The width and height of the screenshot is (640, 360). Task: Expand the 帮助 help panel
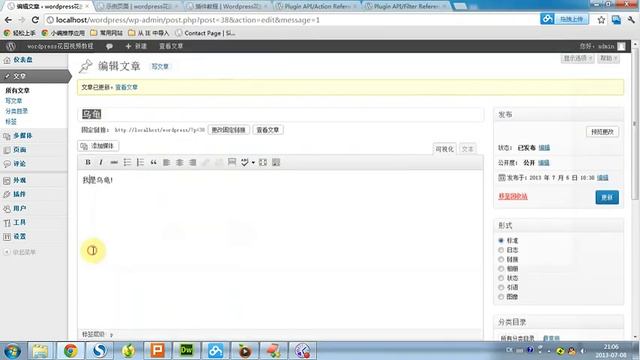(609, 59)
